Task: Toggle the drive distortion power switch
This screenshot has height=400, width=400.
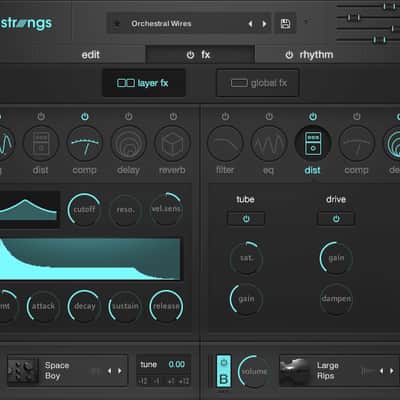Action: pyautogui.click(x=336, y=219)
